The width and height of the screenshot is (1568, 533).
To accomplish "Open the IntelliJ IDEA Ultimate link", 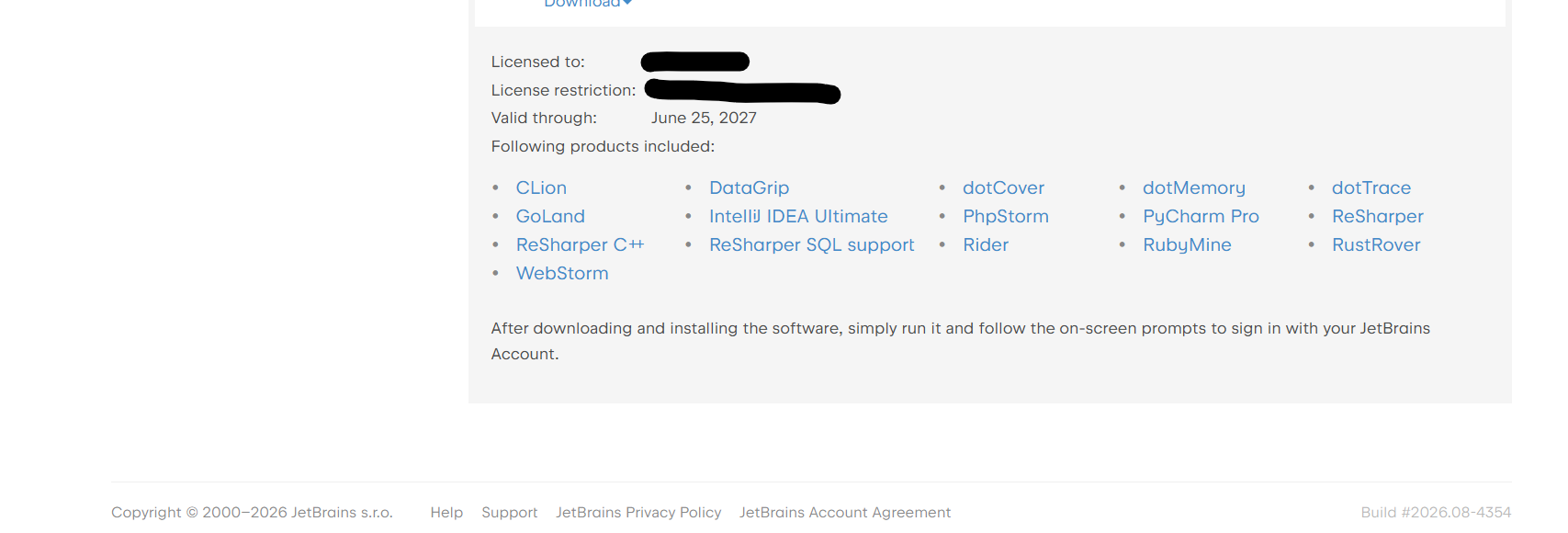I will click(798, 216).
